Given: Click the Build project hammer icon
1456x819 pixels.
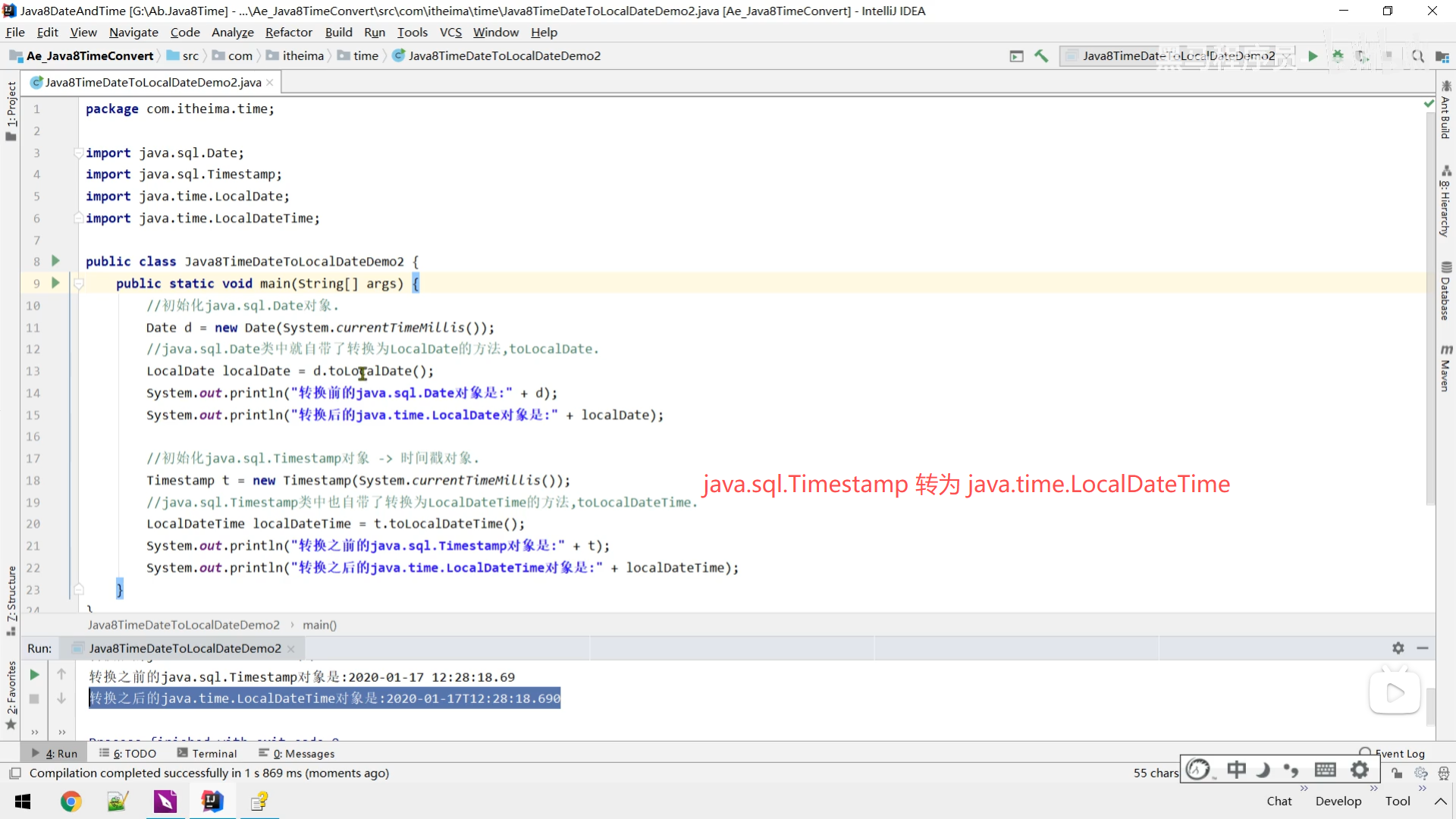Looking at the screenshot, I should coord(1041,56).
